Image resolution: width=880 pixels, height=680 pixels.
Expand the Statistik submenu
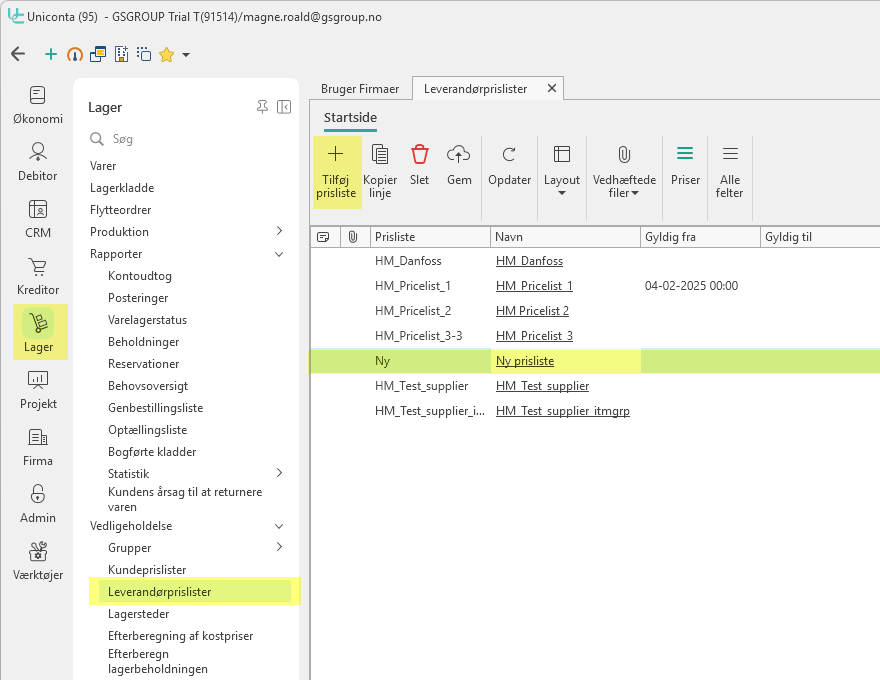[279, 473]
